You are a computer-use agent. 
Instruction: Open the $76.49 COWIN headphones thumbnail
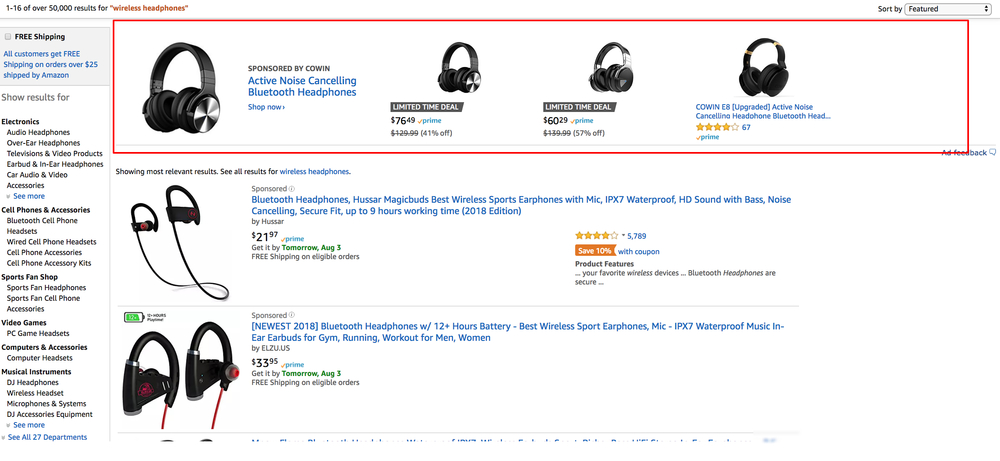point(459,68)
